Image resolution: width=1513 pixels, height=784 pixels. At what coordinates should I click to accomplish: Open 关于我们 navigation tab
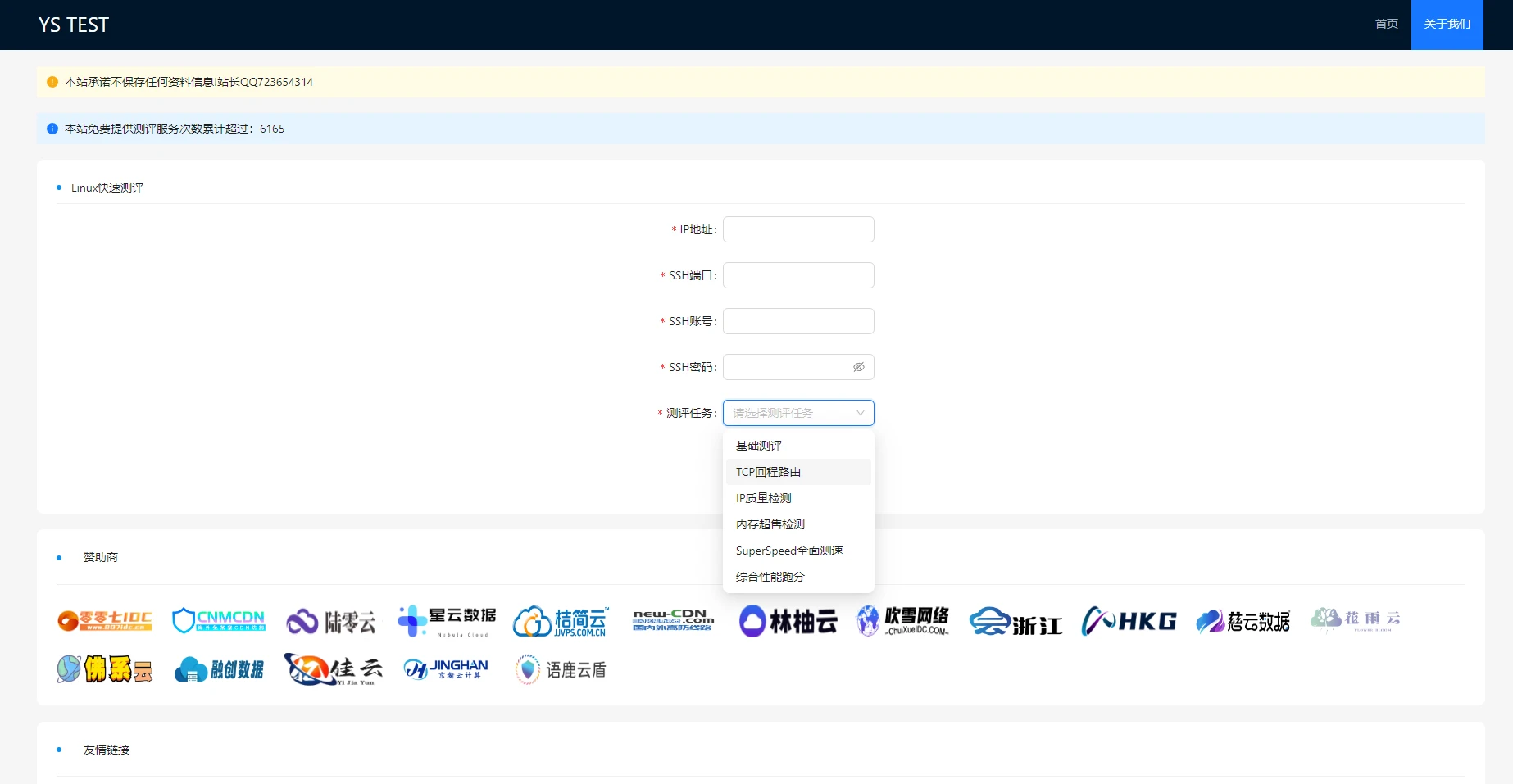[1447, 25]
